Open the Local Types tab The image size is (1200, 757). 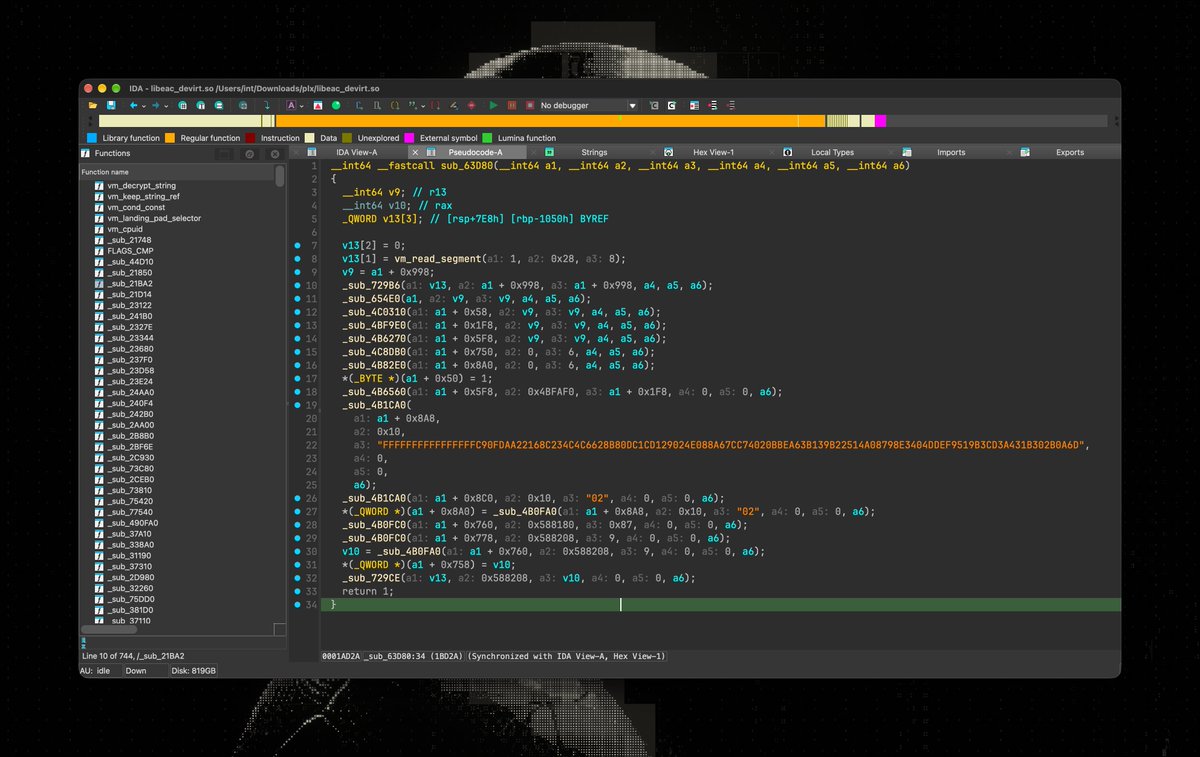tap(832, 152)
